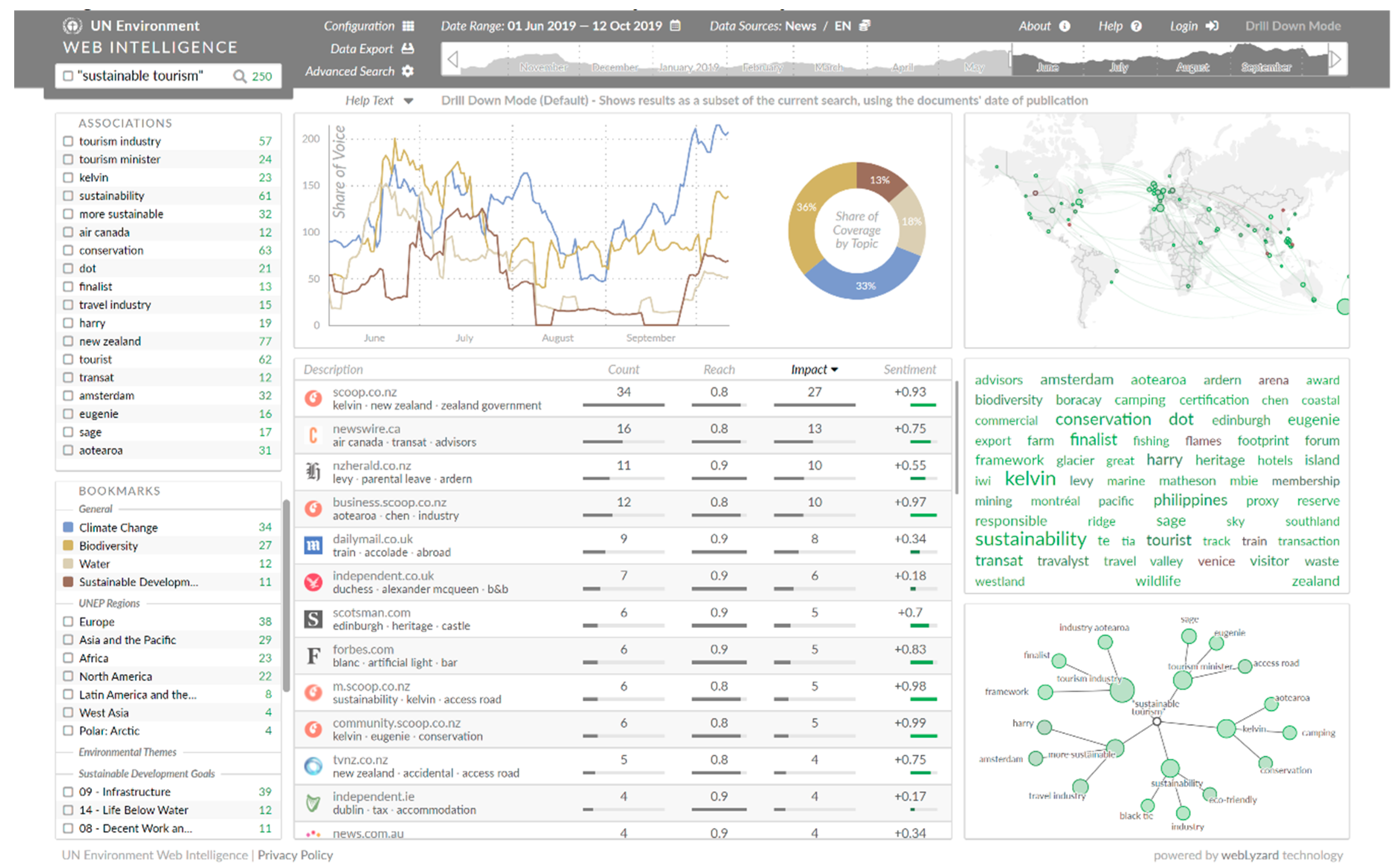1400x868 pixels.
Task: Click the forbes.com source icon
Action: coord(313,656)
